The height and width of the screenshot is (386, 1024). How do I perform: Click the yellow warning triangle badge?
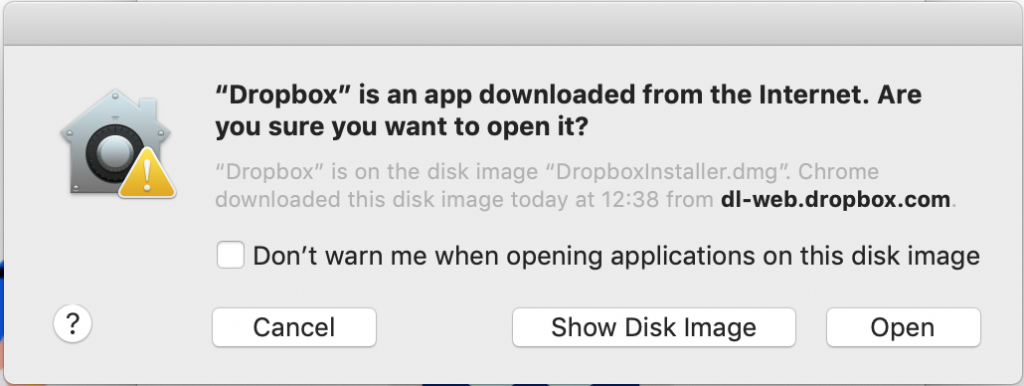tap(147, 172)
